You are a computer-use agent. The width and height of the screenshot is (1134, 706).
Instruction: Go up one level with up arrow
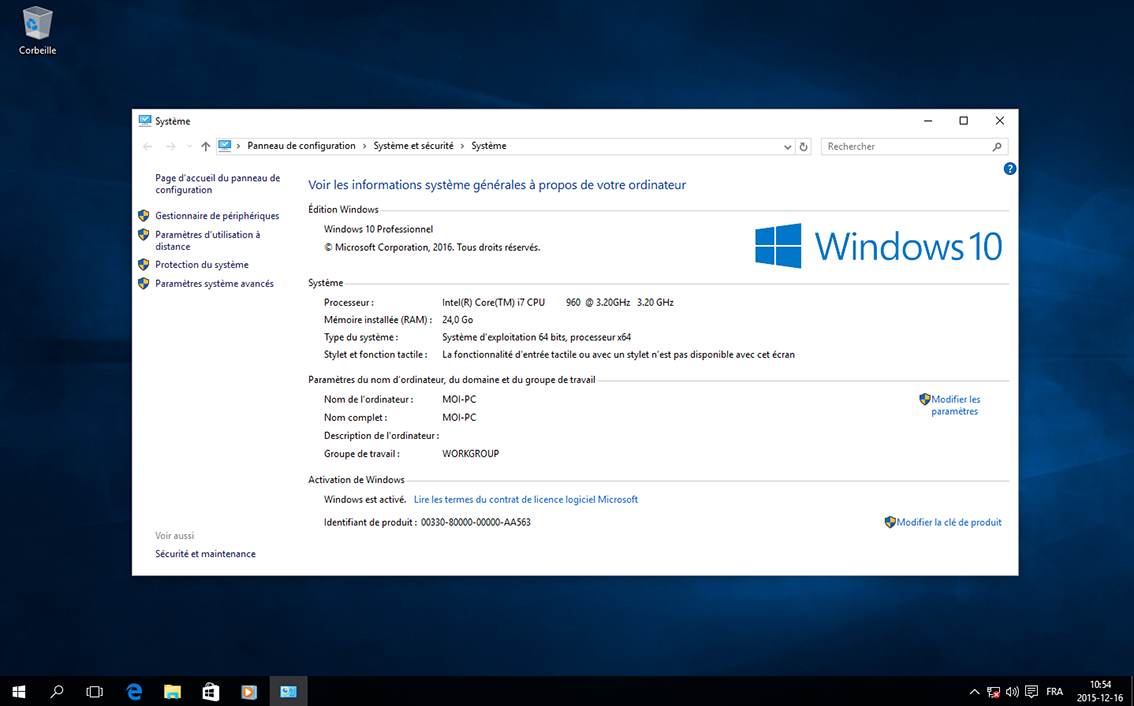205,146
